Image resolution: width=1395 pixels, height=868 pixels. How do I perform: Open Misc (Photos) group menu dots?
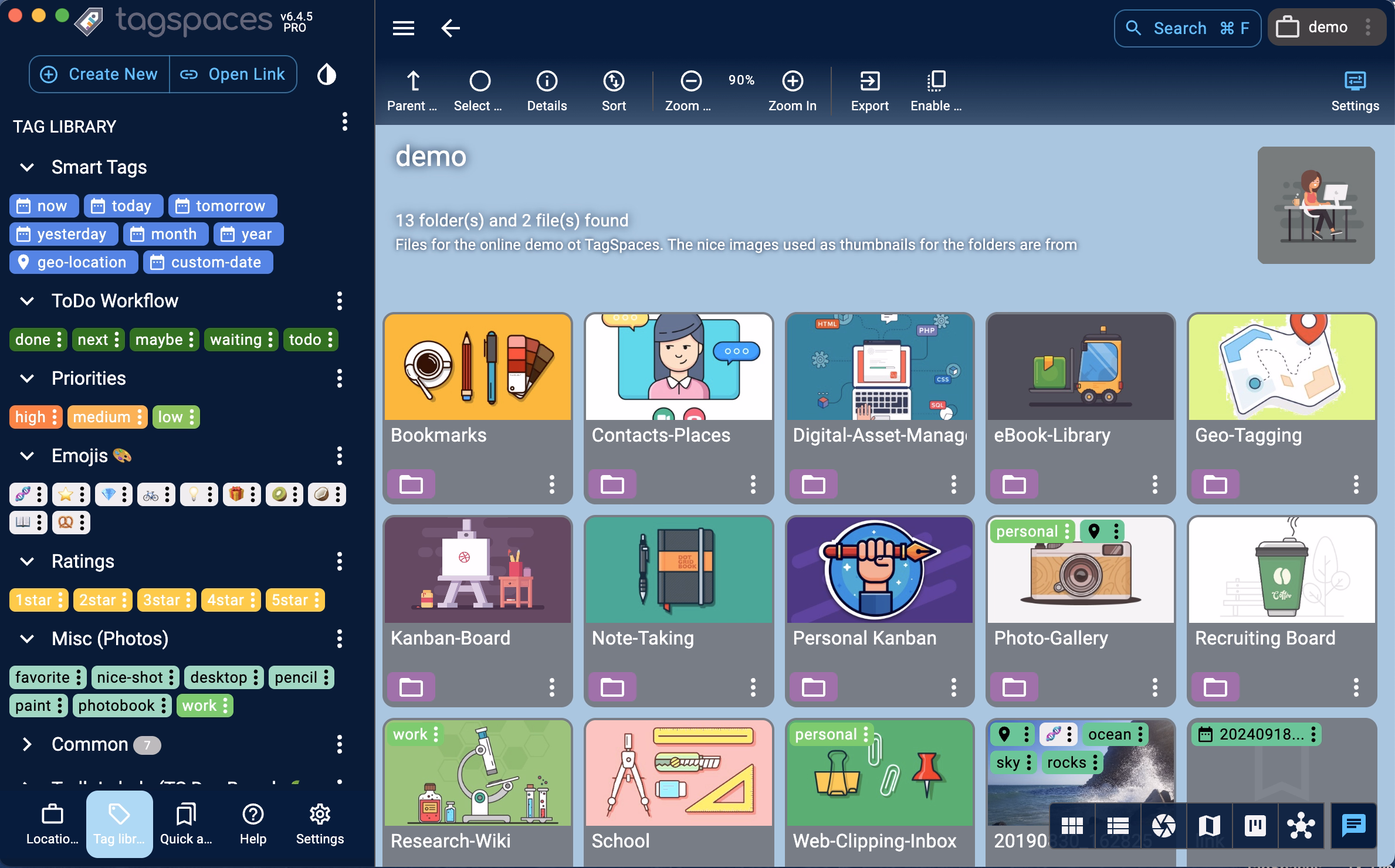click(x=340, y=639)
